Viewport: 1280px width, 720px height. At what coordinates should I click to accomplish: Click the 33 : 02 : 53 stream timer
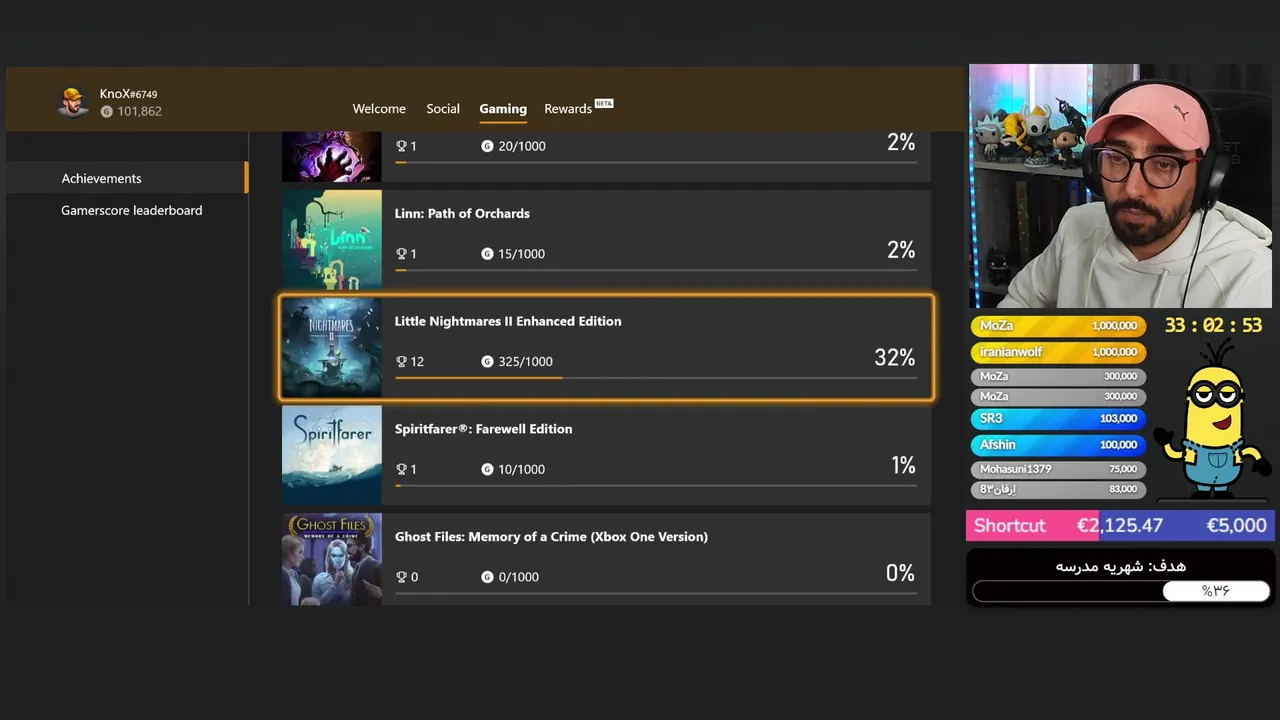click(x=1213, y=326)
